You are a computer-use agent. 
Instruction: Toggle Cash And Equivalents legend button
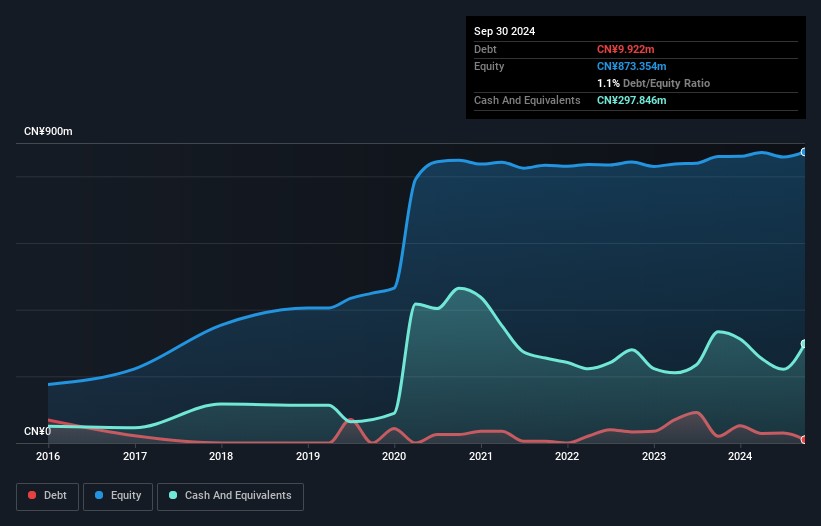click(x=230, y=496)
